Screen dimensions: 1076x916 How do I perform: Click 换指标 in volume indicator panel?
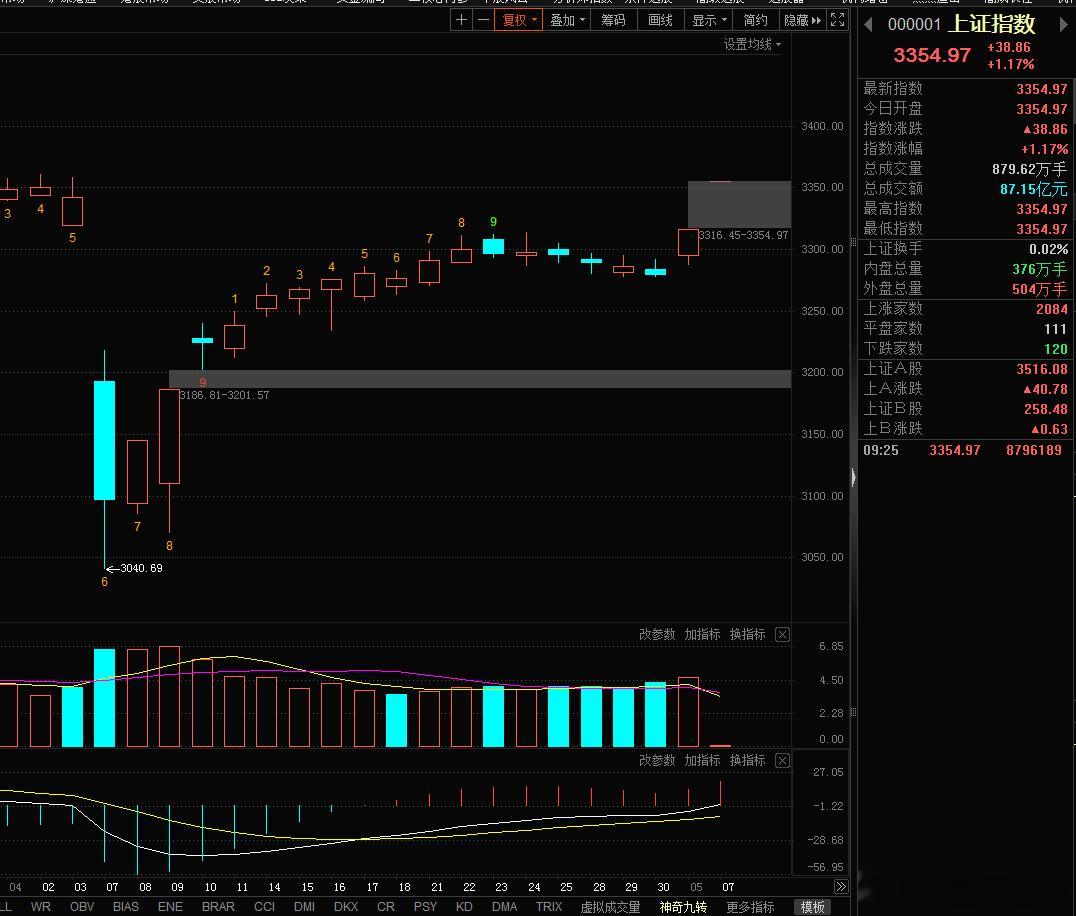coord(747,634)
